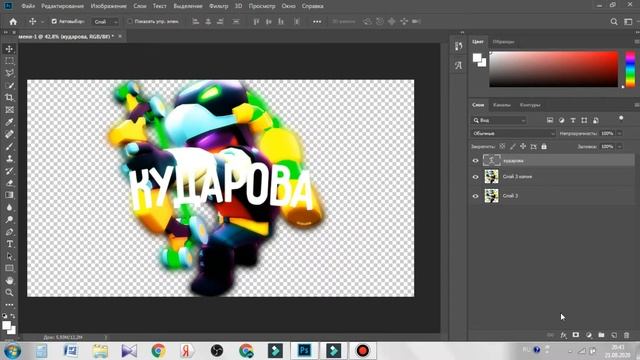This screenshot has height=360, width=640.
Task: Switch to the Каналы tab
Action: 502,105
